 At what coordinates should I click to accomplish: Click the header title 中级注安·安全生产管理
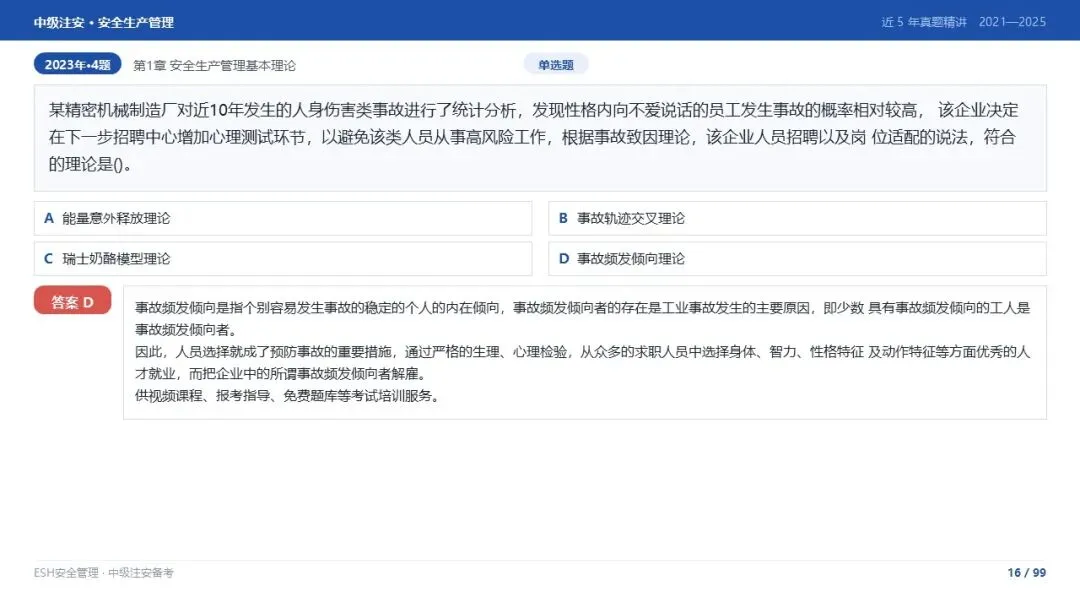click(x=103, y=22)
